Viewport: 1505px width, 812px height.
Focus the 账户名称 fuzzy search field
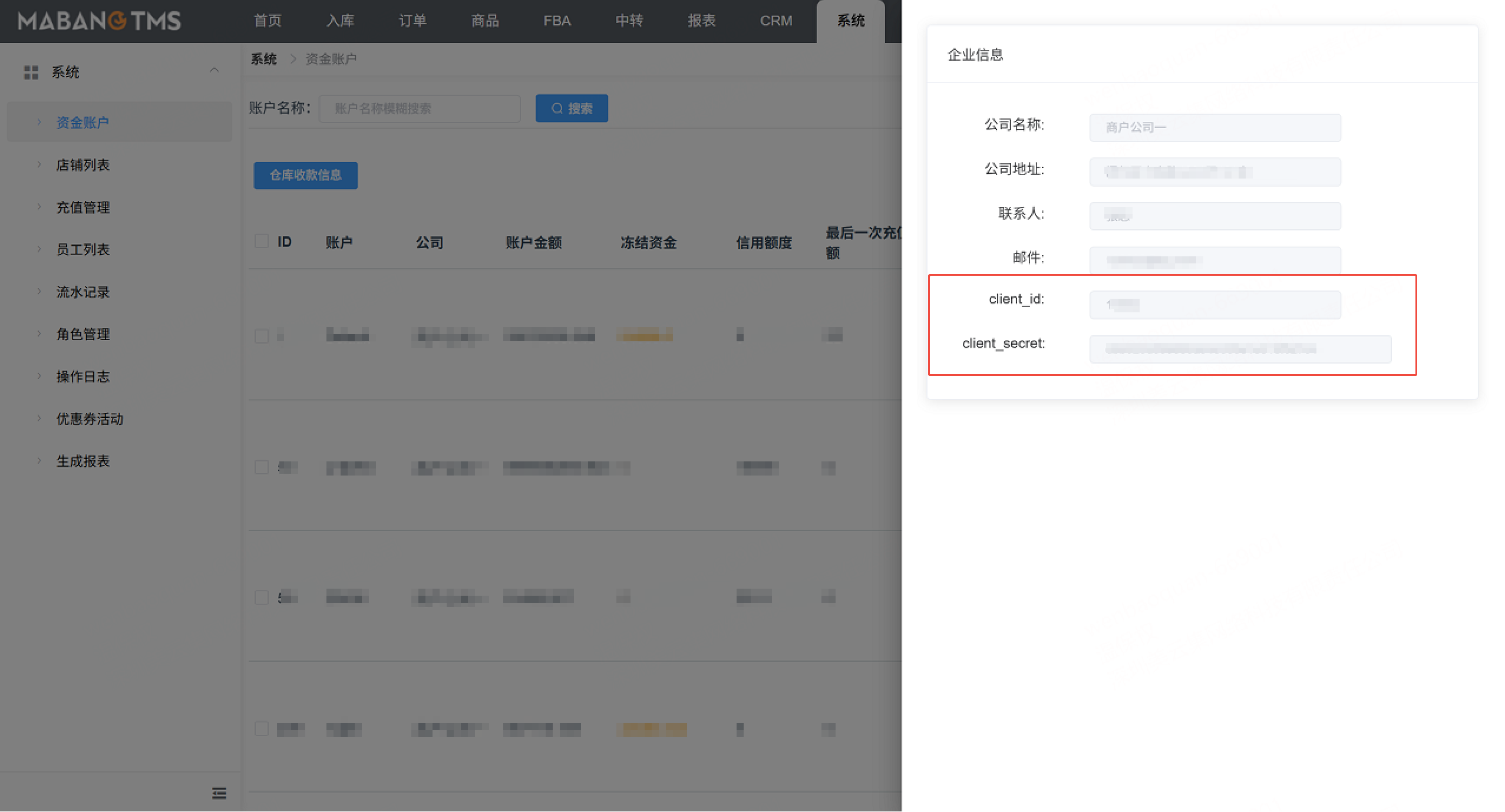point(420,108)
